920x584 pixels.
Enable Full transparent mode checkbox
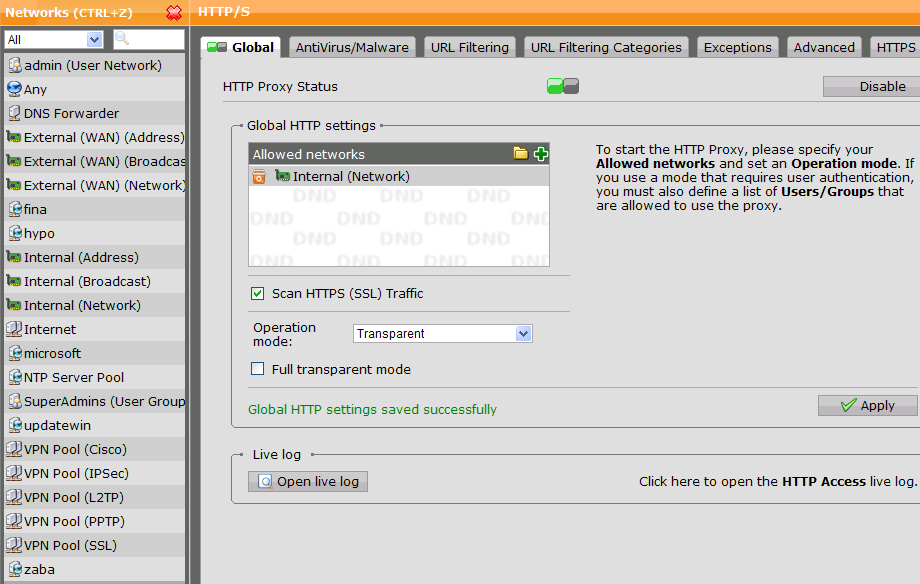[x=258, y=369]
